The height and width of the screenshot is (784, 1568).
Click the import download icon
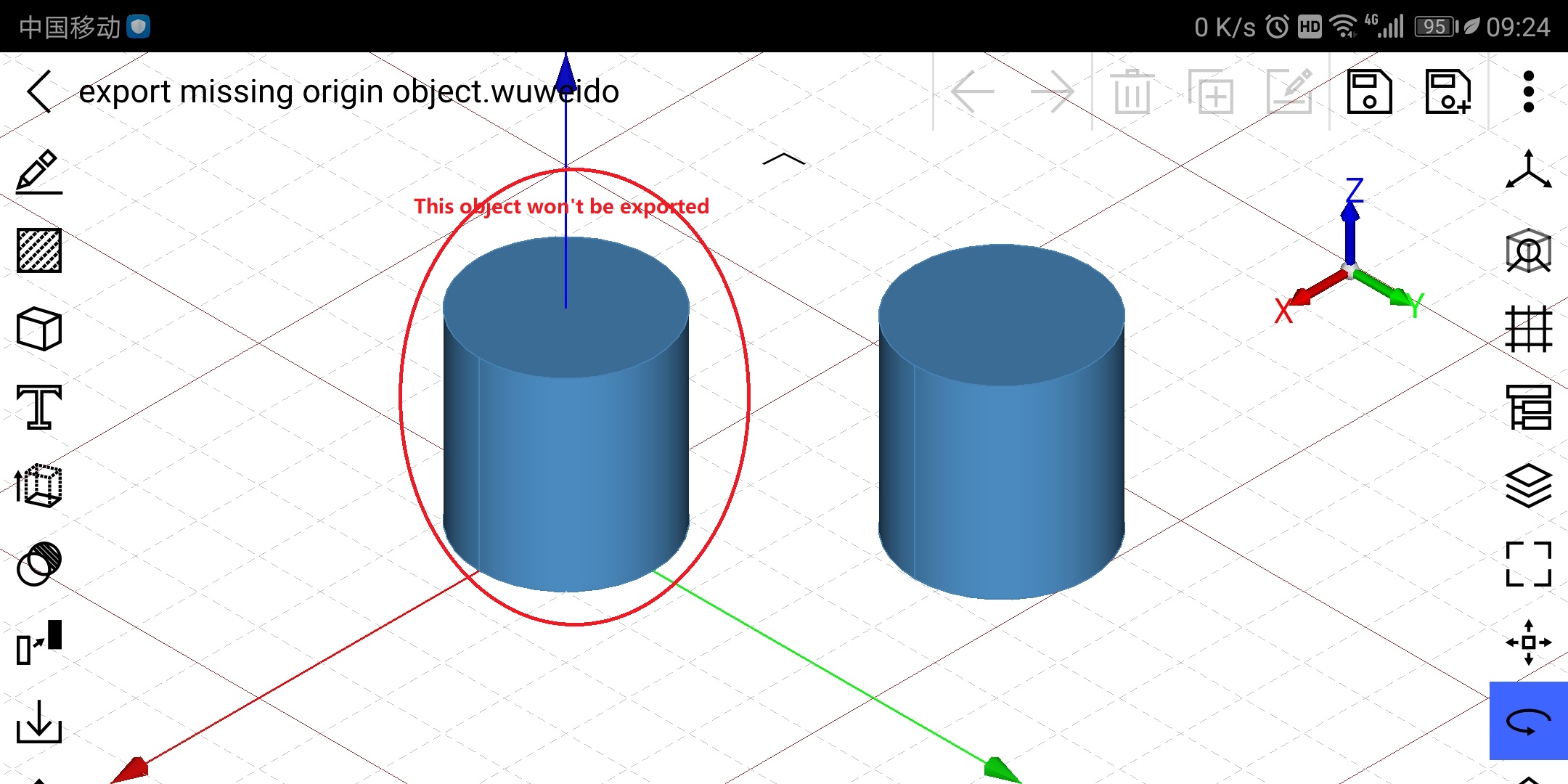click(x=39, y=722)
